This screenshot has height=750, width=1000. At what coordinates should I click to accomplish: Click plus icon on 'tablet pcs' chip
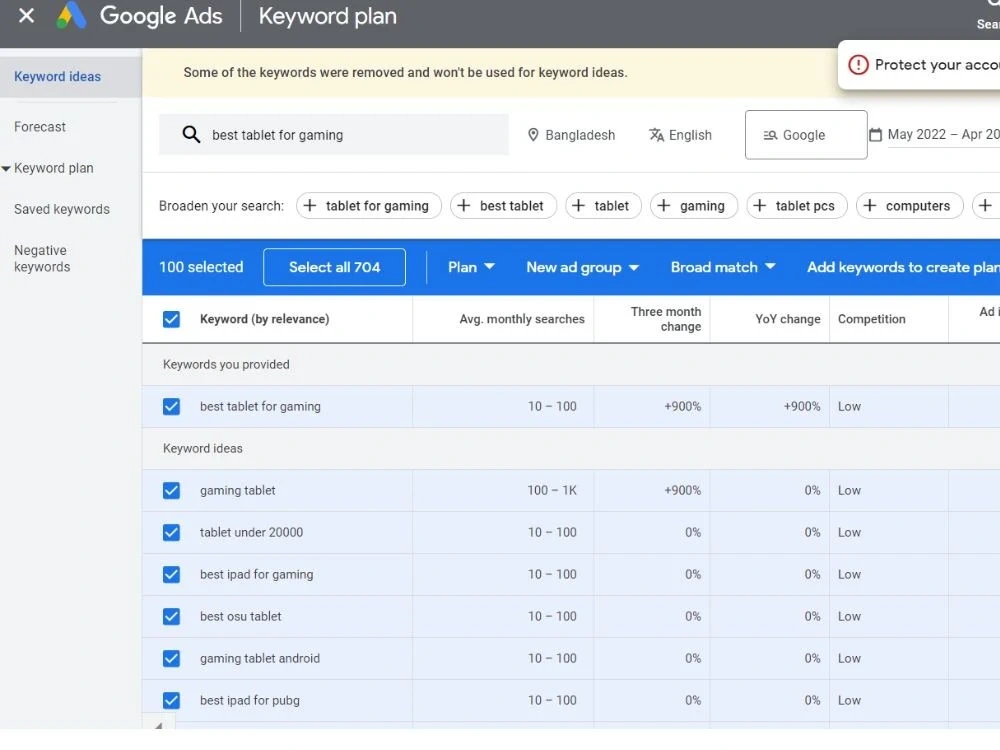click(x=760, y=206)
